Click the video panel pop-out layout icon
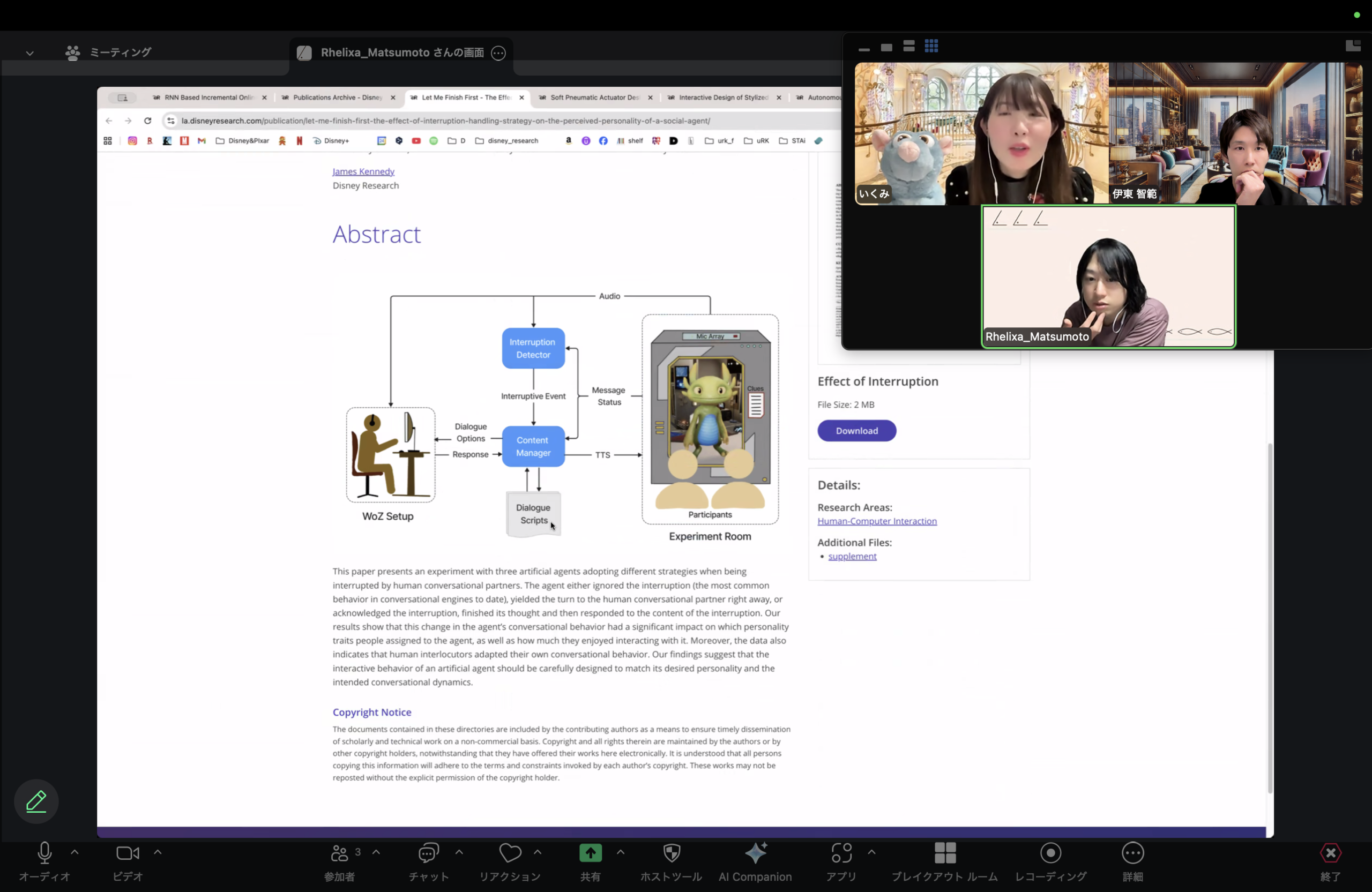 click(x=1353, y=46)
